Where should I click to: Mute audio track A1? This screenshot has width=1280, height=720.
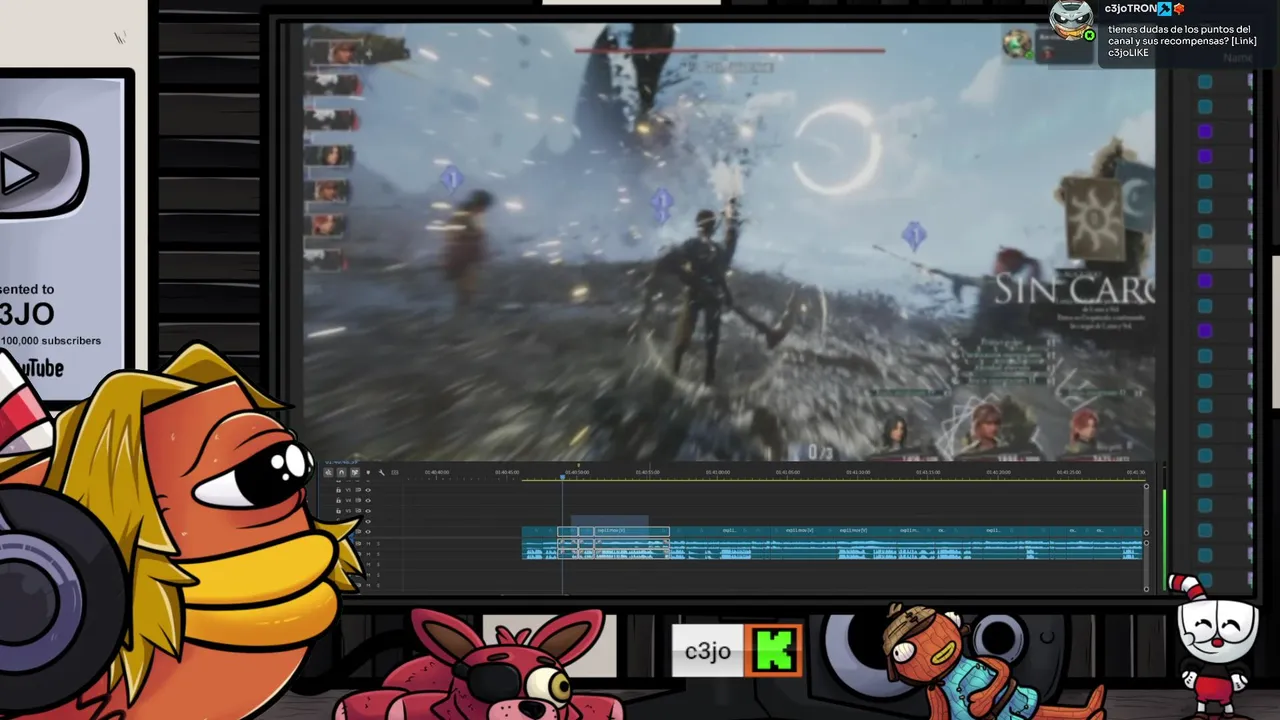coord(368,544)
